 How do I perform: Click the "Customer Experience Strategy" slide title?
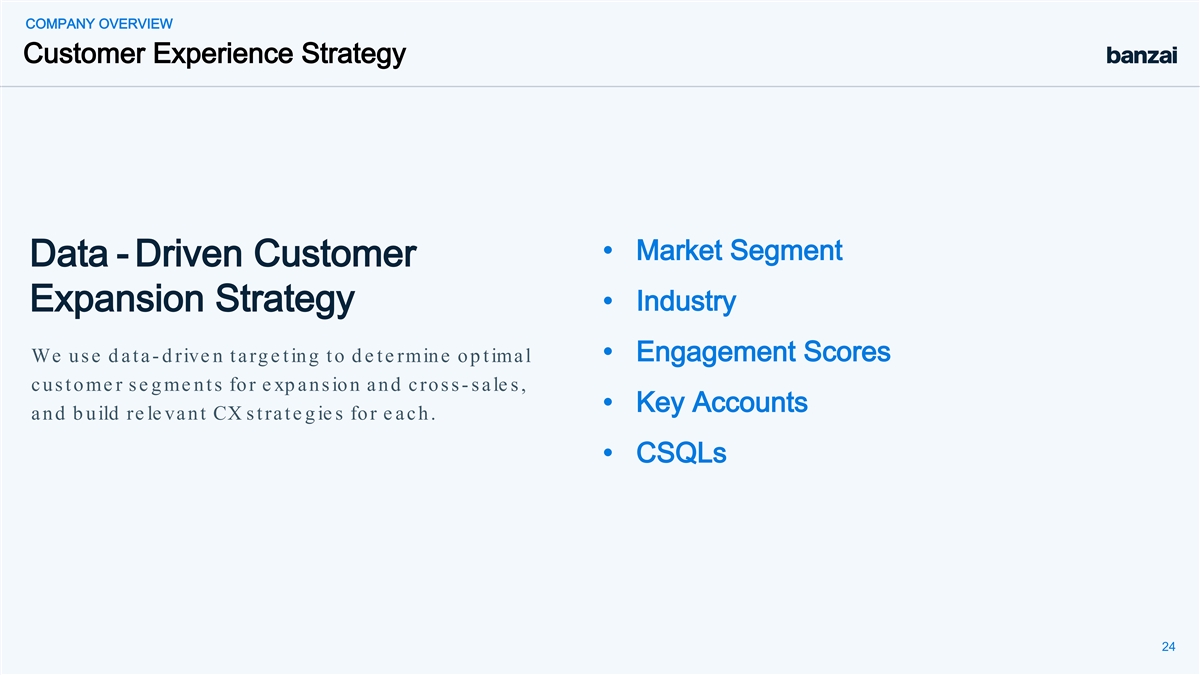213,54
